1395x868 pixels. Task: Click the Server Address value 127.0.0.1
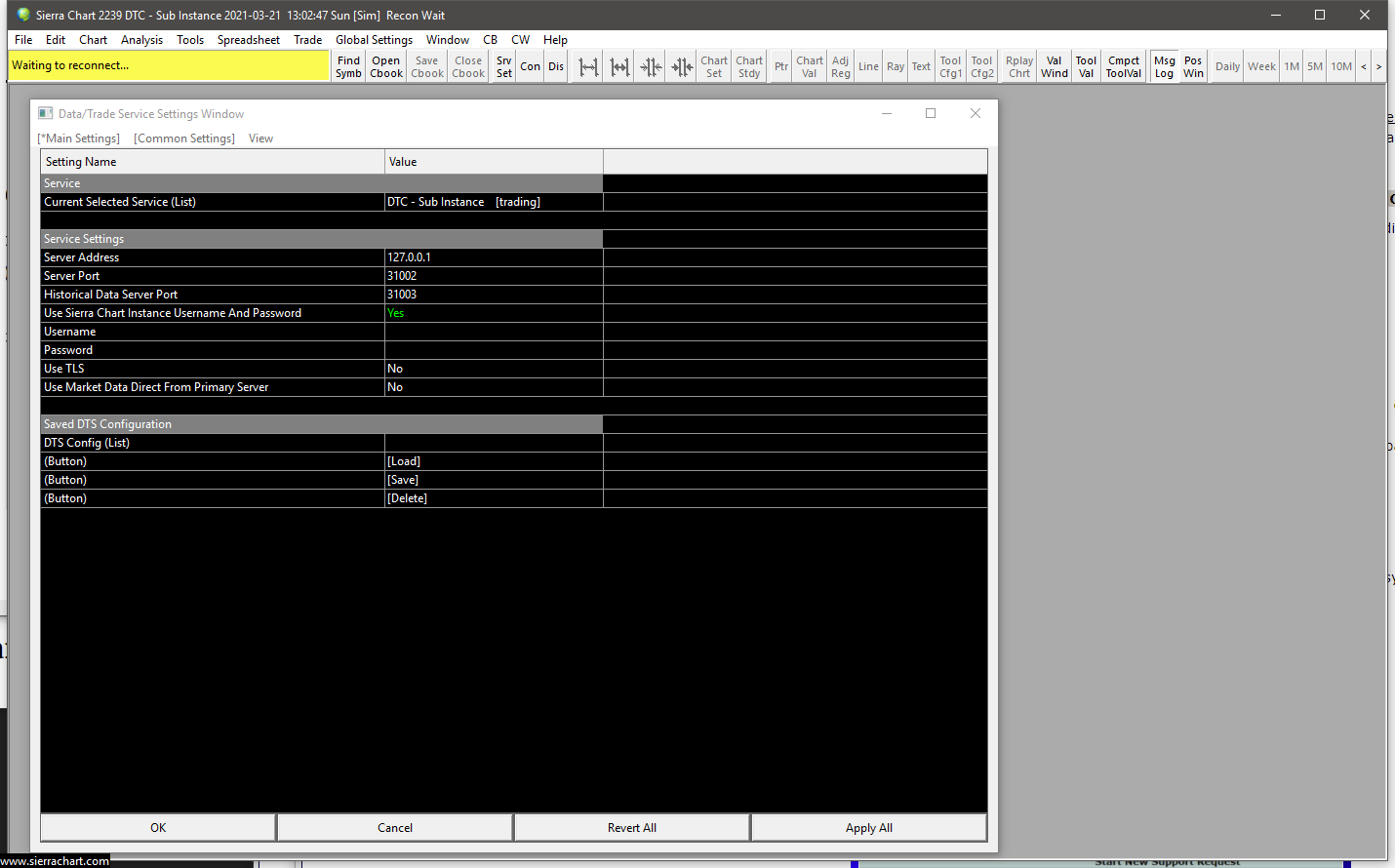click(494, 257)
